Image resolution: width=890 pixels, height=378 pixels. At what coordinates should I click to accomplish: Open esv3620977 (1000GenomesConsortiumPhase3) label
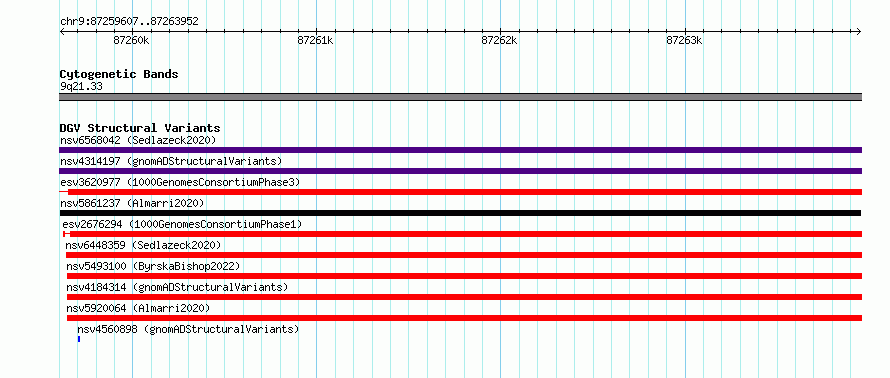(x=180, y=182)
